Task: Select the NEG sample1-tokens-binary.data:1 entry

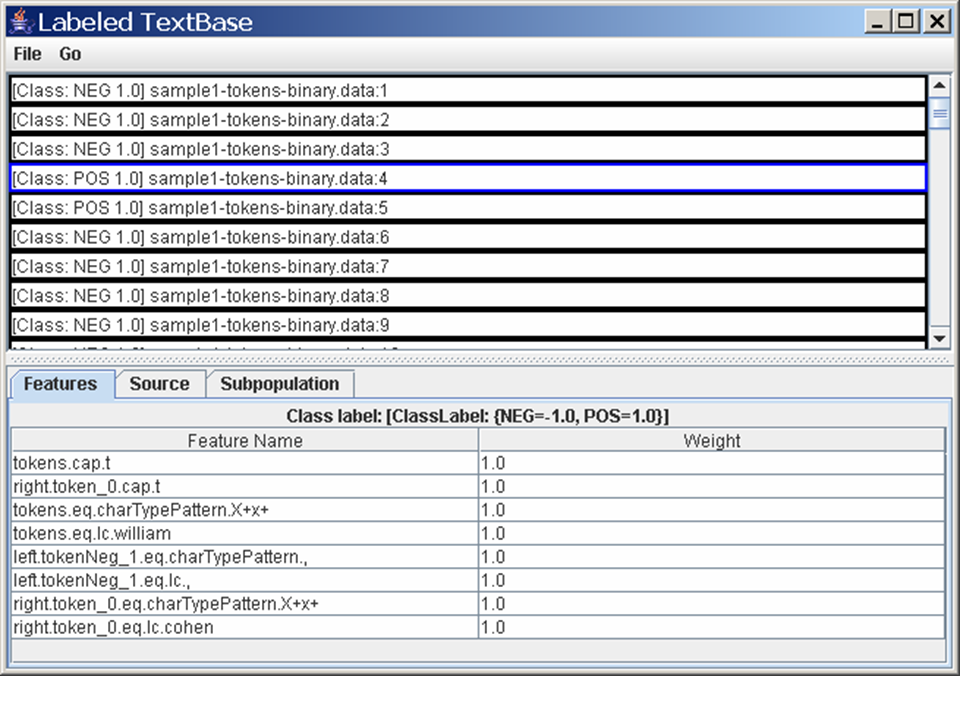Action: 468,91
